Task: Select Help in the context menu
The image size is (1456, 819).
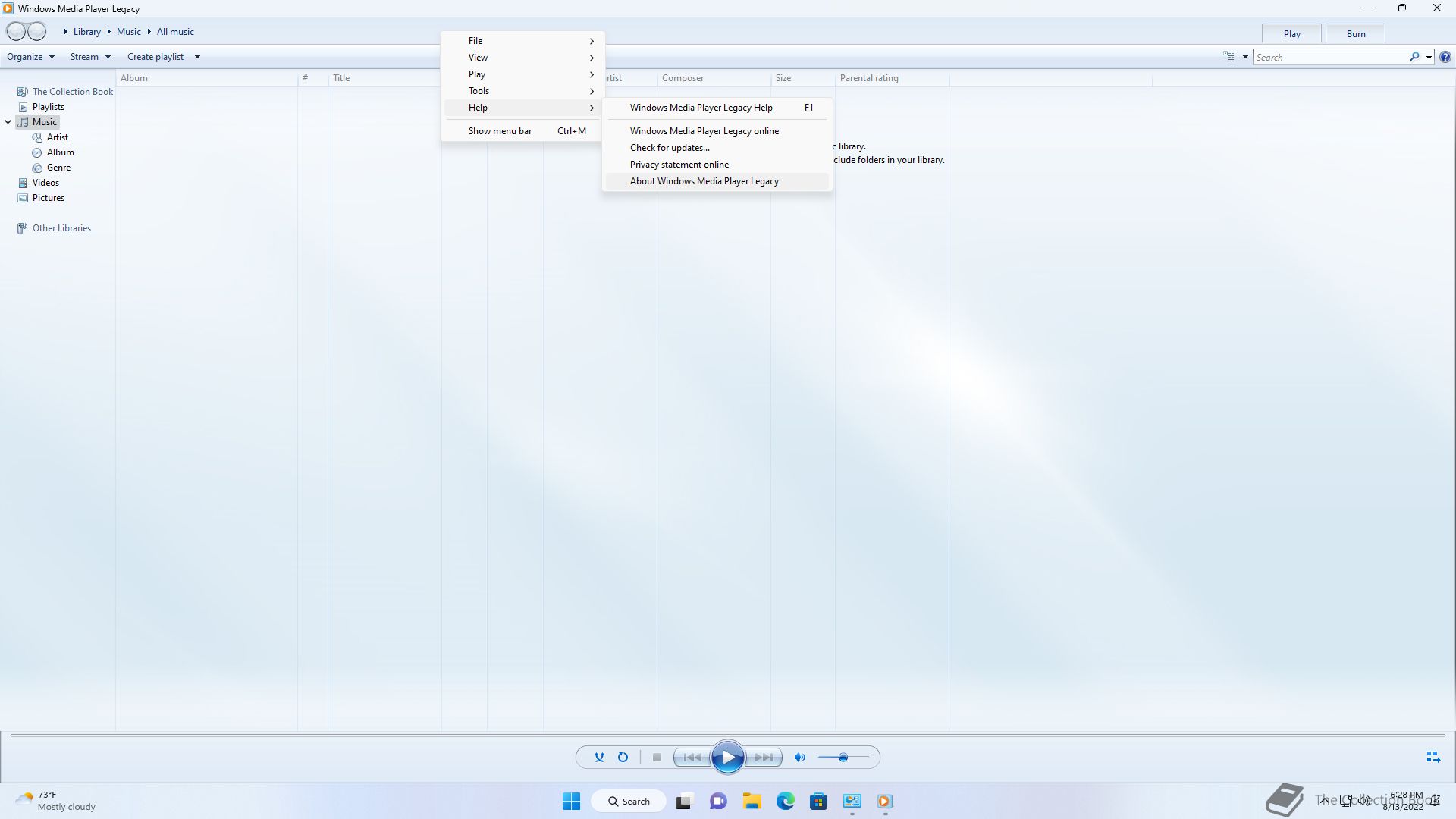Action: pos(523,108)
